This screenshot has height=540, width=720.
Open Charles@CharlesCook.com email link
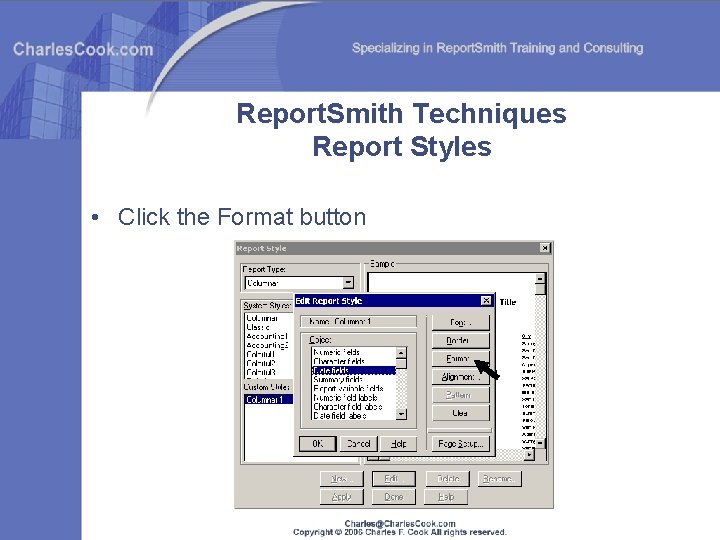[x=400, y=523]
